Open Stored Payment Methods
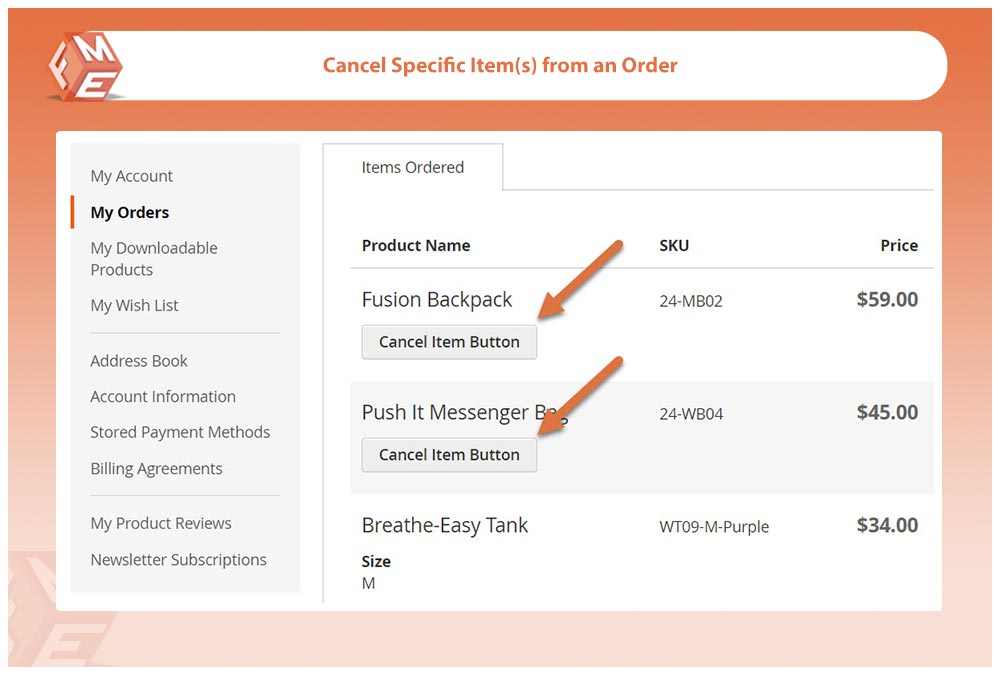 click(x=180, y=432)
